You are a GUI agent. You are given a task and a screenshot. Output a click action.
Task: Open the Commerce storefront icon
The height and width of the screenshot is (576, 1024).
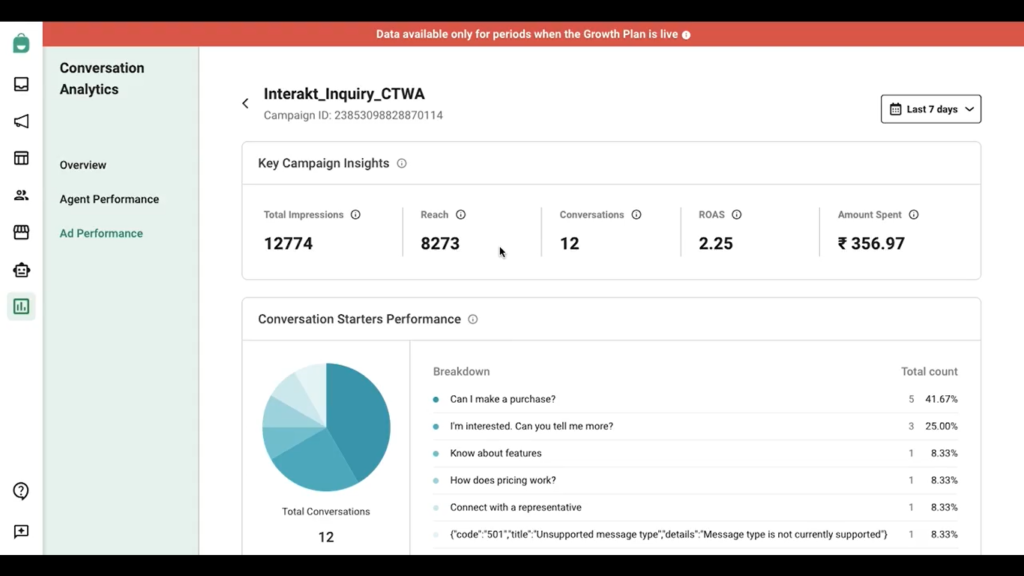(21, 232)
